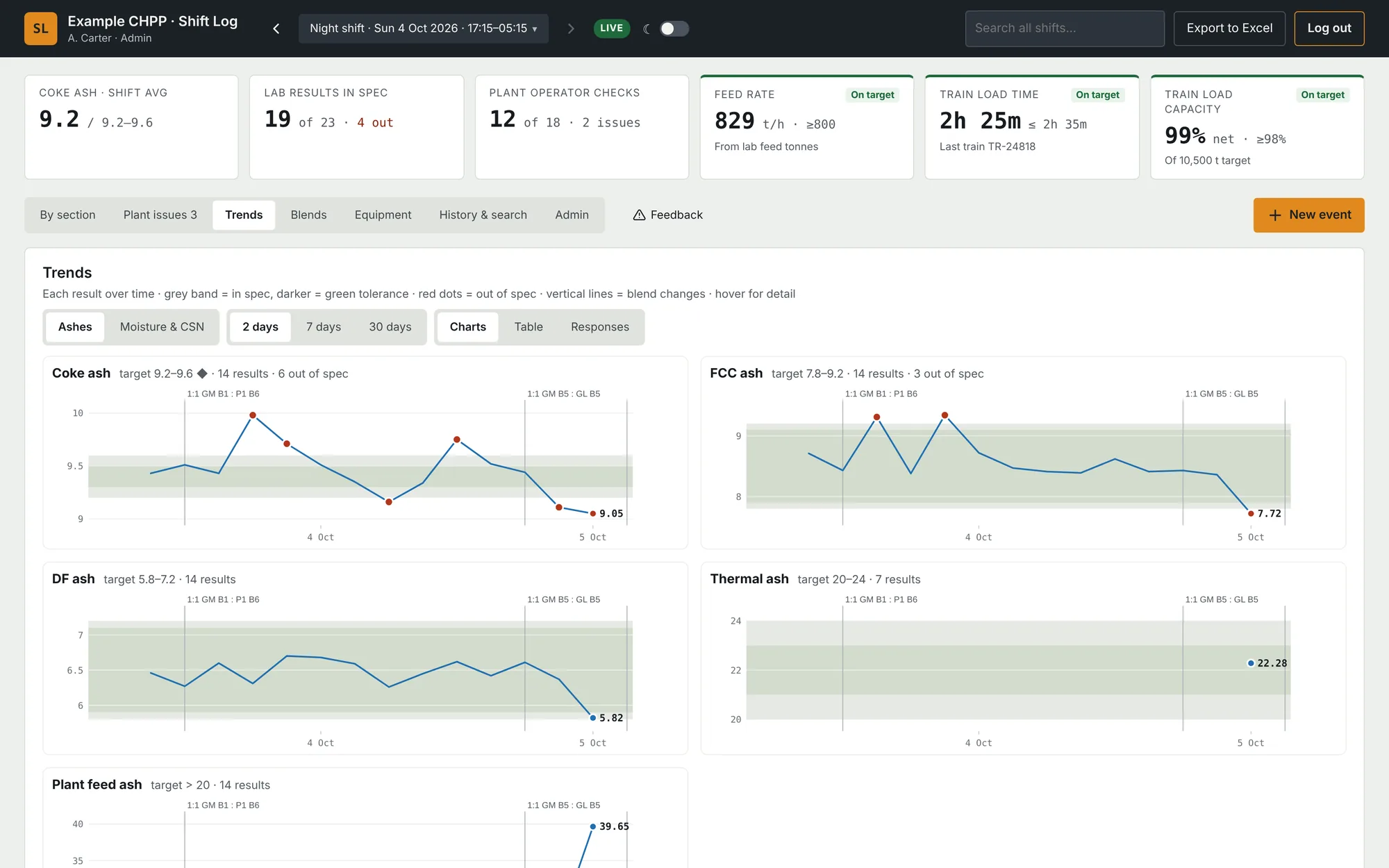Toggle the dark mode switch
This screenshot has width=1389, height=868.
674,28
